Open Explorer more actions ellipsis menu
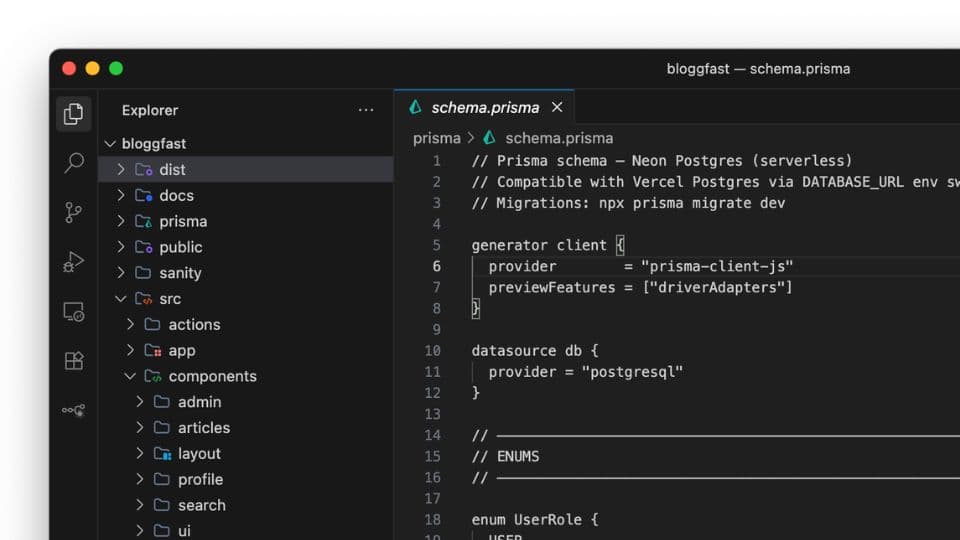The image size is (960, 540). [x=366, y=110]
